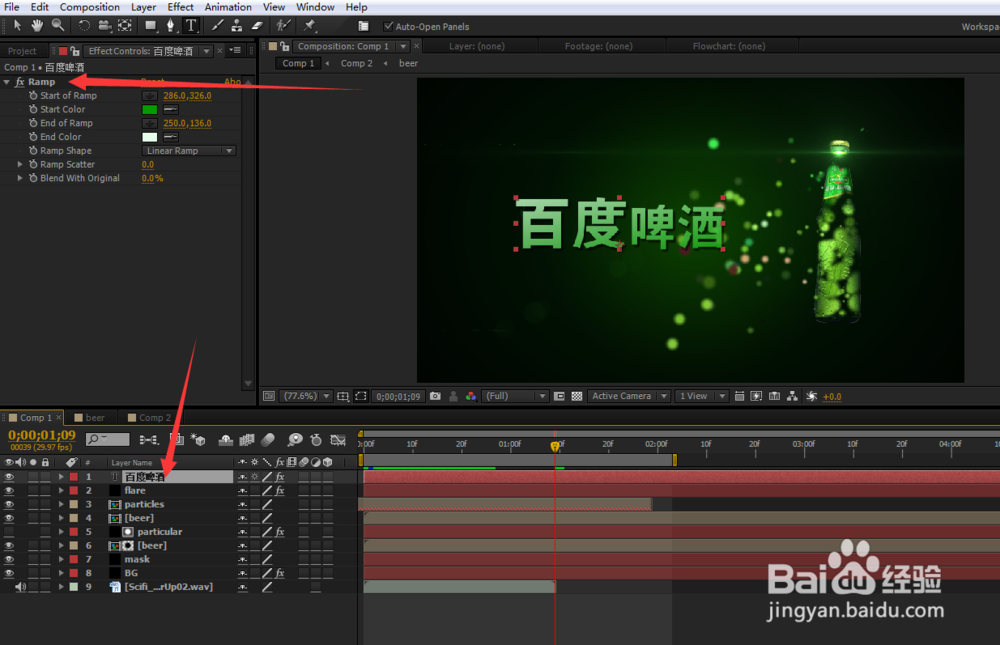
Task: Toggle Start of Ramp stopwatch
Action: tap(33, 96)
